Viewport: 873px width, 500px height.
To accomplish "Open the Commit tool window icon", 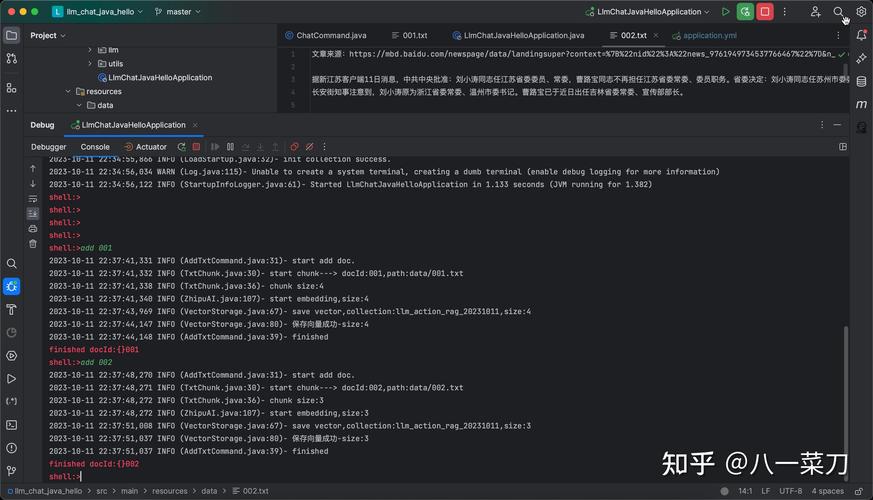I will click(12, 58).
